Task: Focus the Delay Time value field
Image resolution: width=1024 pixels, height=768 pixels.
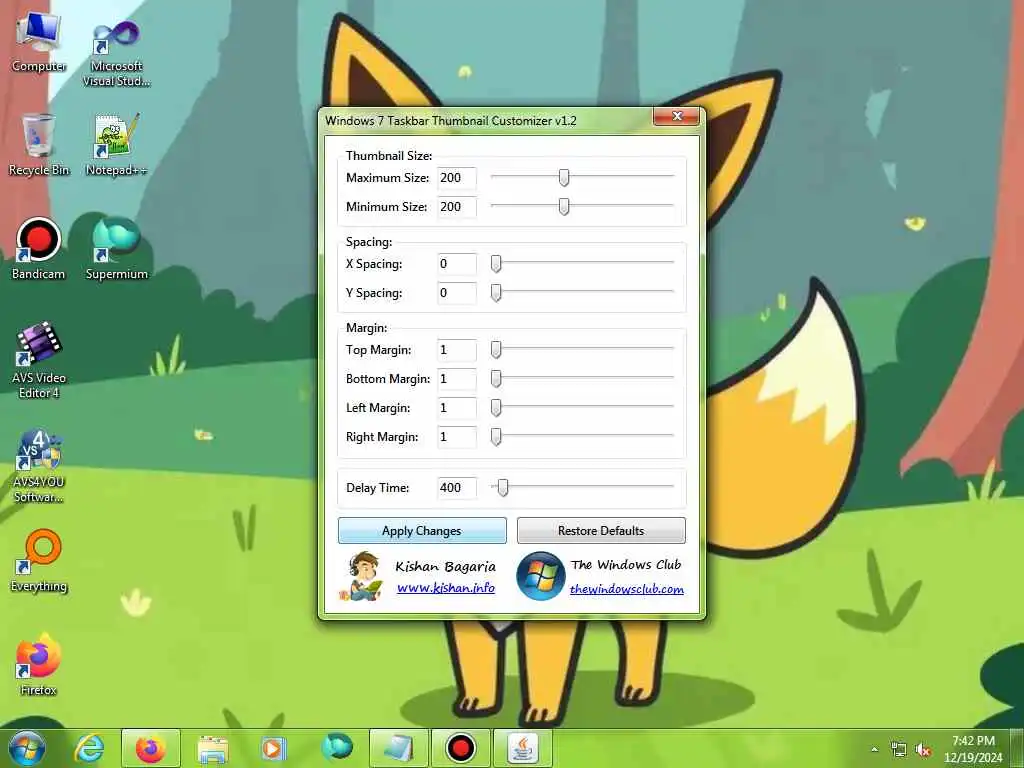Action: pos(456,487)
